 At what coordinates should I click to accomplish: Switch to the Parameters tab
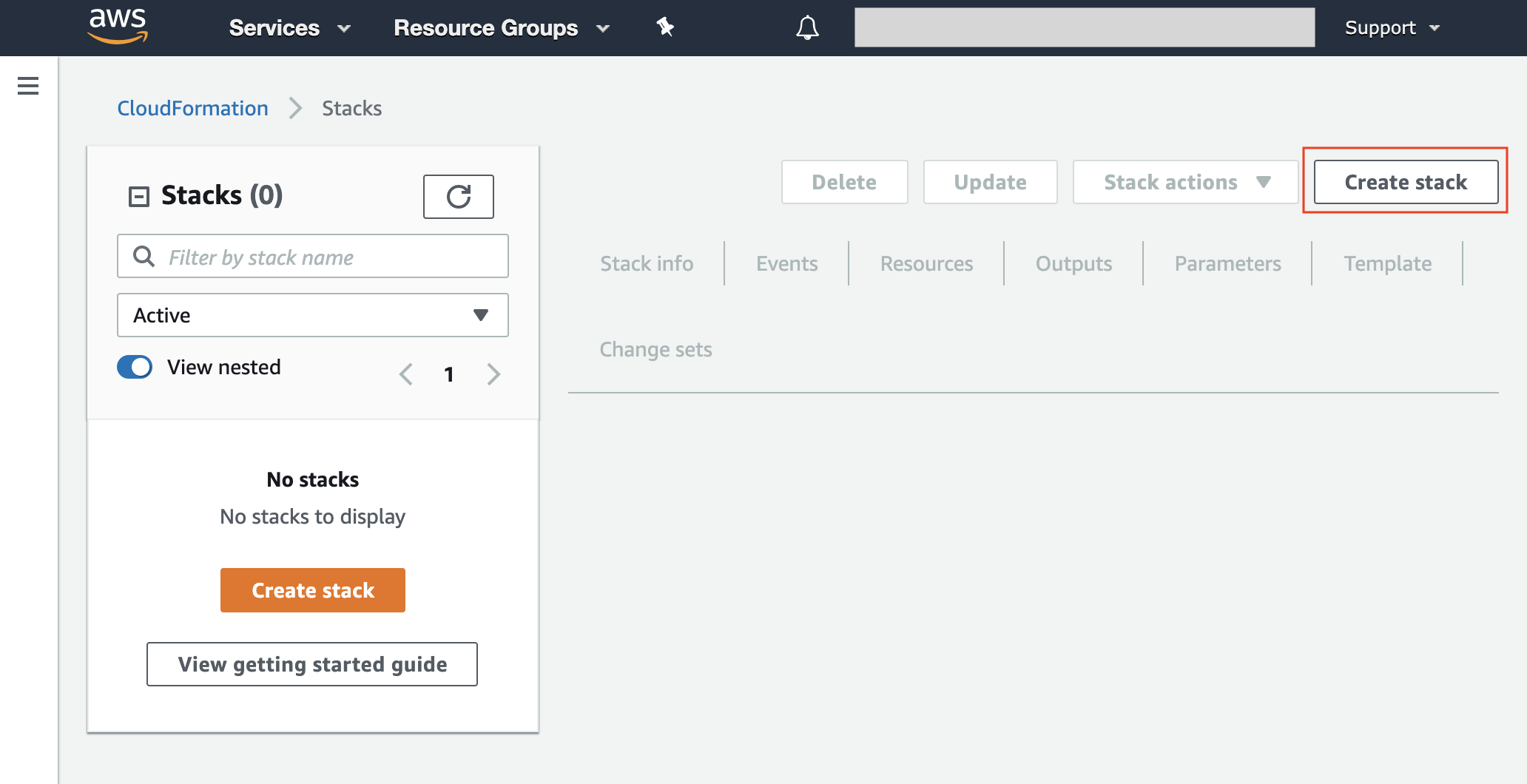coord(1227,263)
